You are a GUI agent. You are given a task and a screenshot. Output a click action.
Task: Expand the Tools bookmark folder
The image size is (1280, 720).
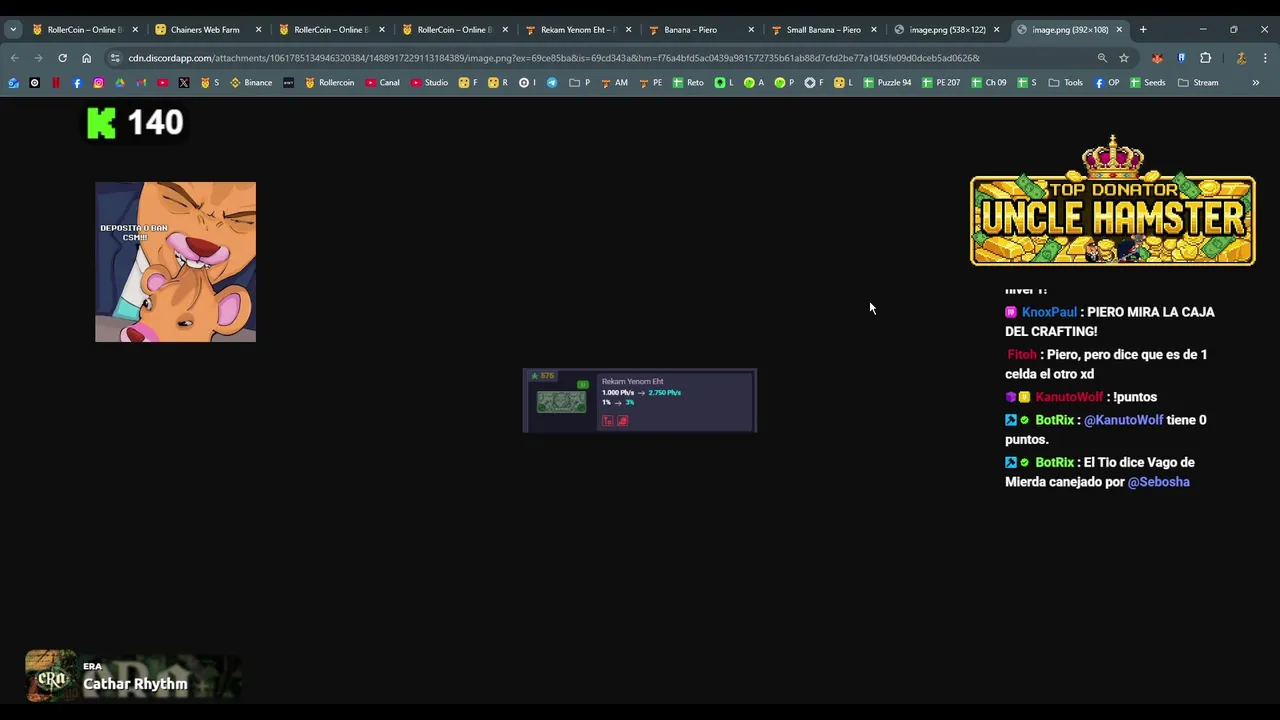pos(1066,83)
